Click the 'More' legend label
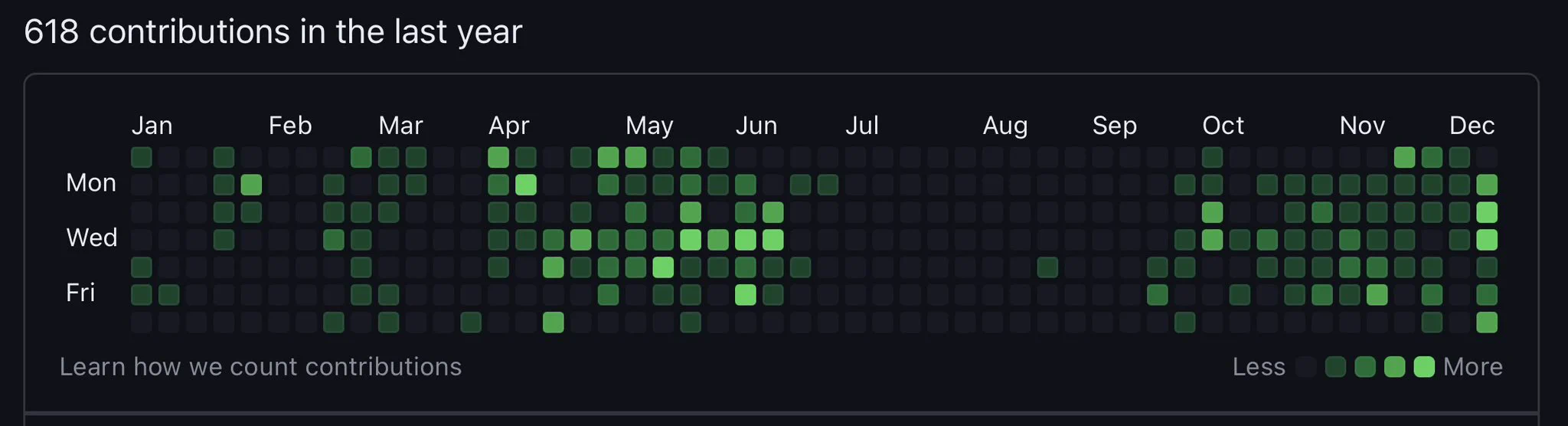This screenshot has height=426, width=1568. coord(1473,367)
